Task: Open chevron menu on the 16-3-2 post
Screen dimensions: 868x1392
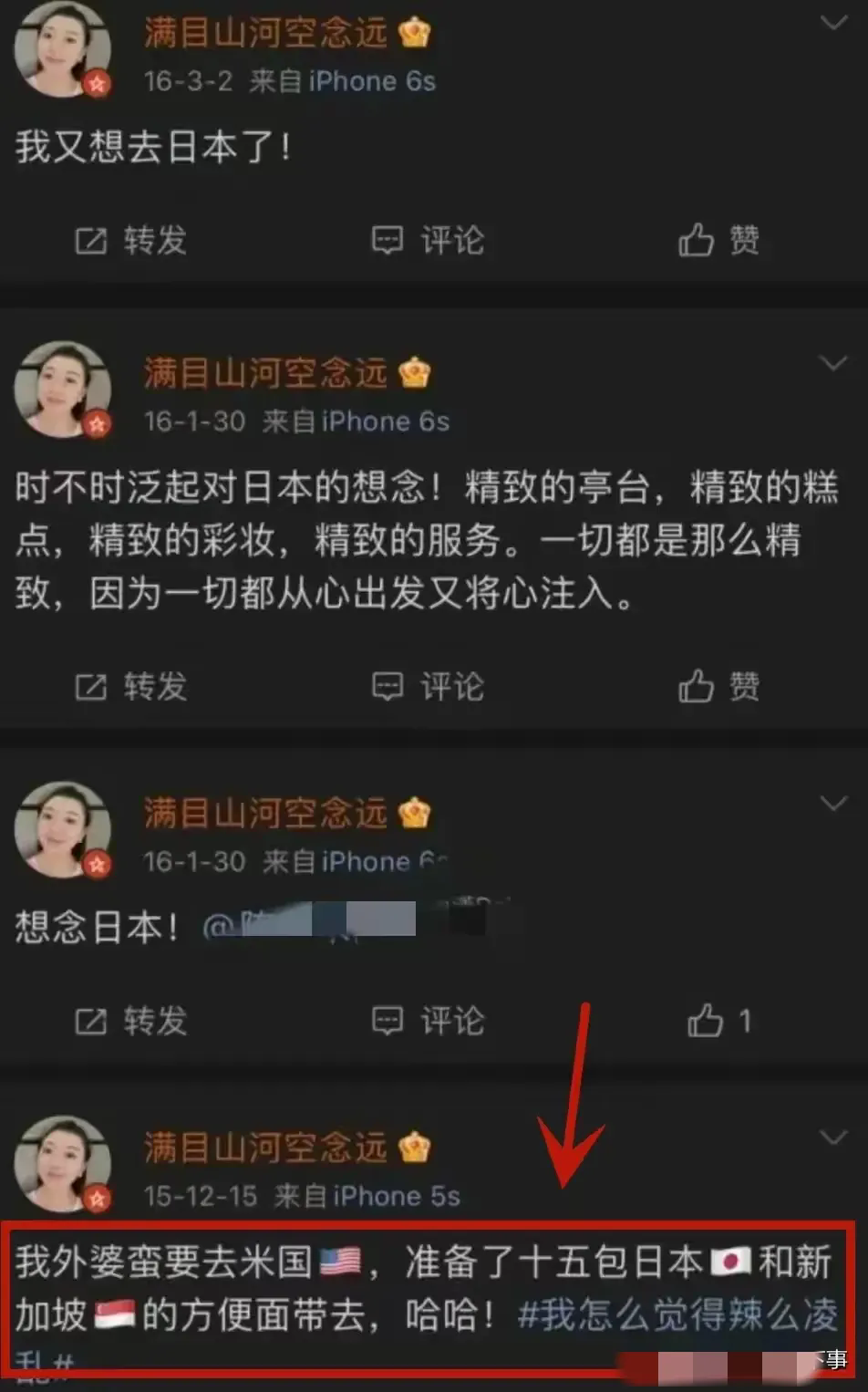Action: pos(833,24)
